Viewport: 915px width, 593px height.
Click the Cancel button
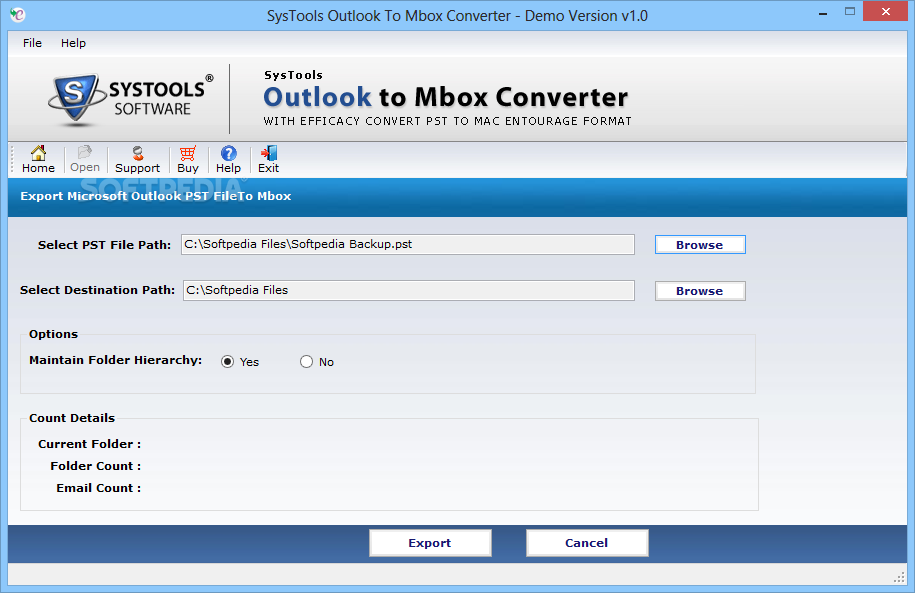[x=586, y=543]
